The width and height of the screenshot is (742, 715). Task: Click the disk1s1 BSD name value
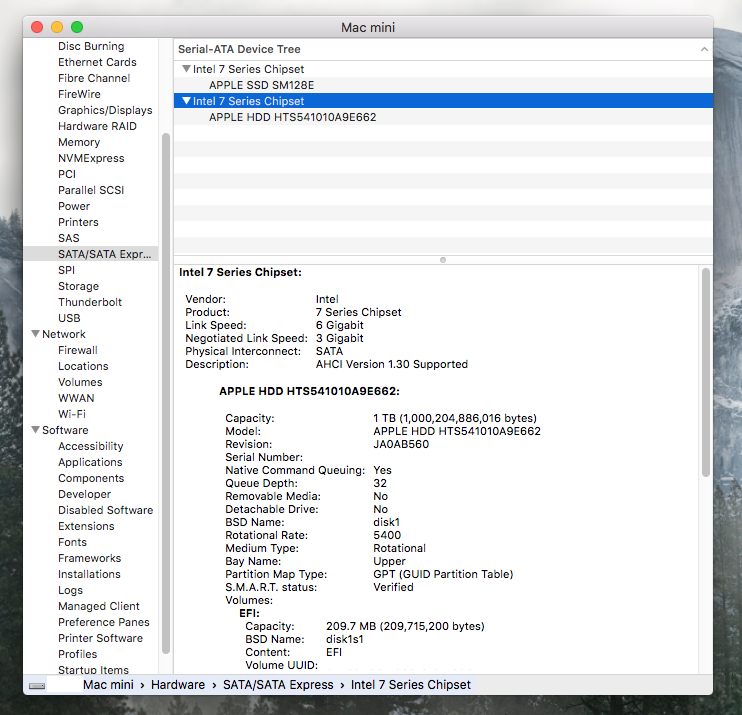coord(344,639)
